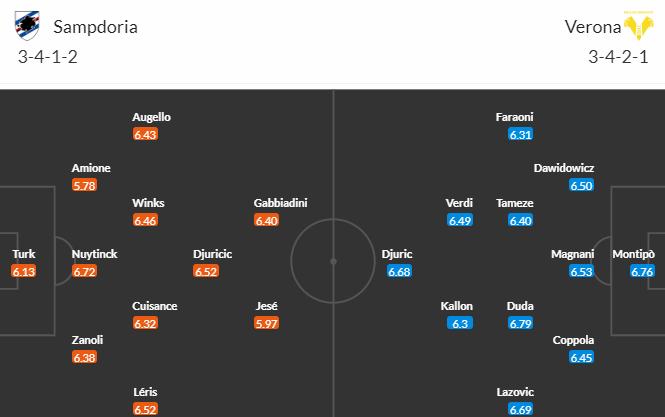Image resolution: width=665 pixels, height=417 pixels.
Task: Click Léris's 6.52 rating badge
Action: 145,409
